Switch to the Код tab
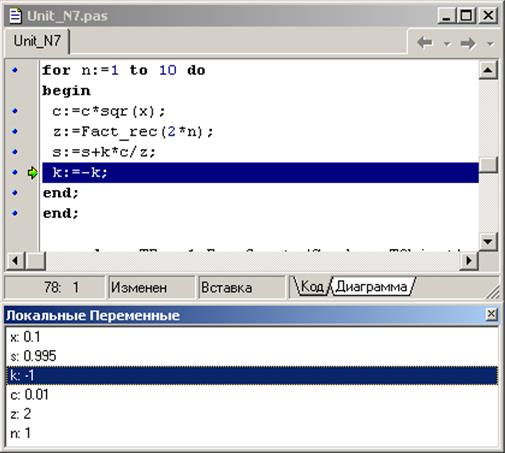This screenshot has height=453, width=505. (312, 286)
